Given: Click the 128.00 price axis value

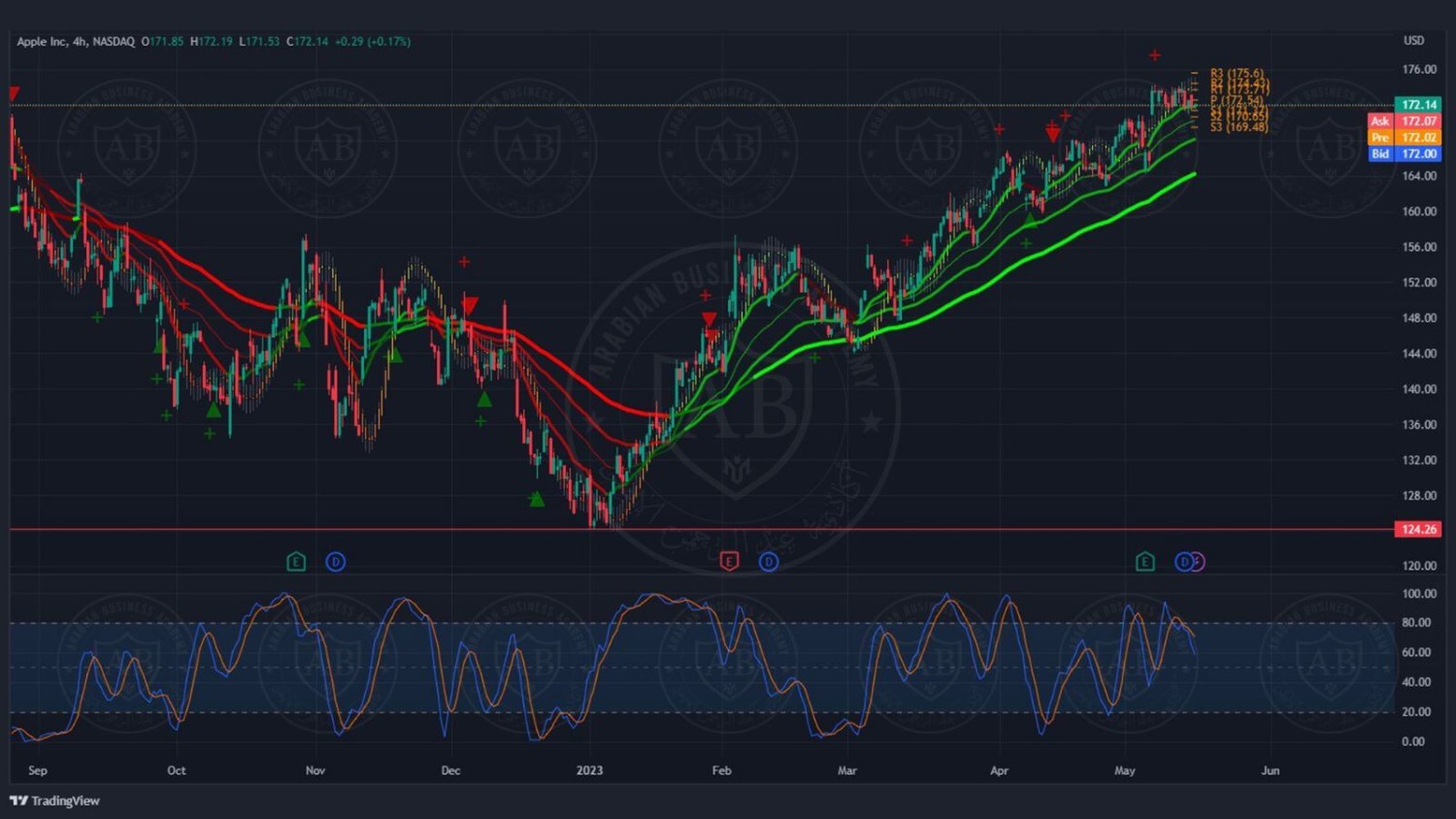Looking at the screenshot, I should tap(1419, 496).
